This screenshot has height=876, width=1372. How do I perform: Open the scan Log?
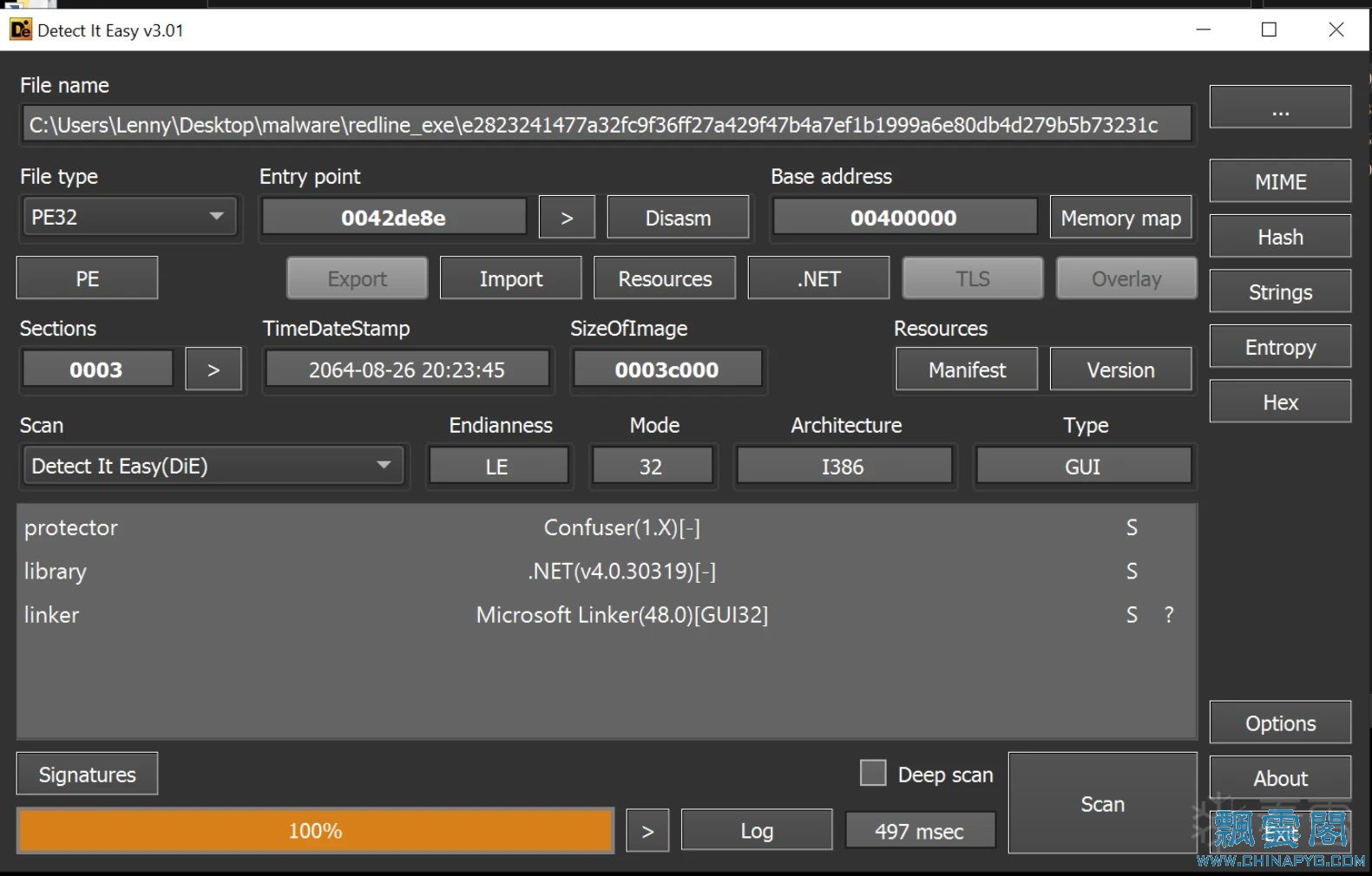tap(757, 830)
